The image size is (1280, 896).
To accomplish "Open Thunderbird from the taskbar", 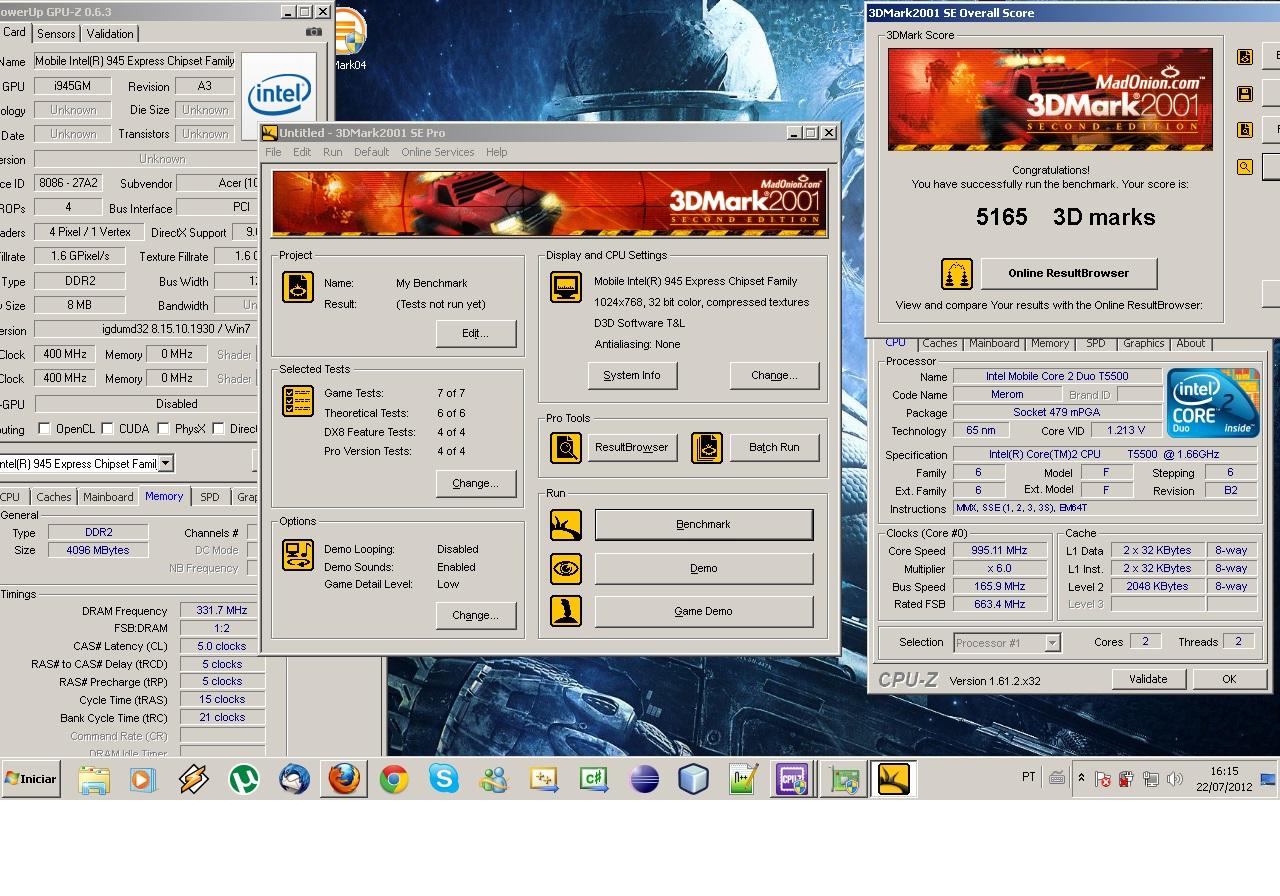I will 294,779.
